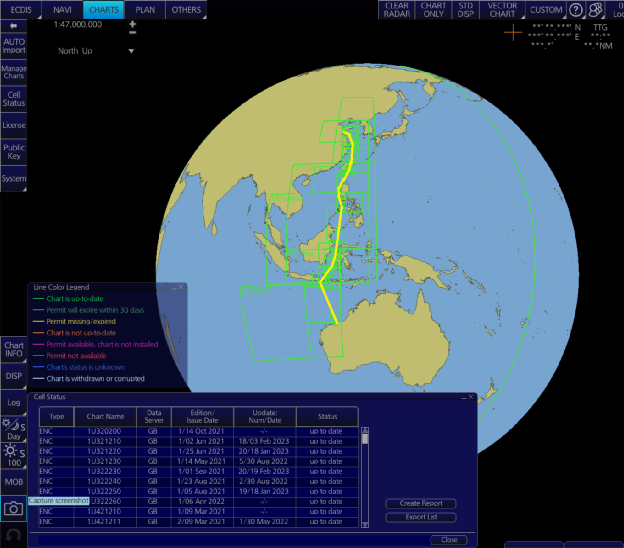The height and width of the screenshot is (548, 624).
Task: Click the orange cursor cross icon
Action: [x=513, y=32]
